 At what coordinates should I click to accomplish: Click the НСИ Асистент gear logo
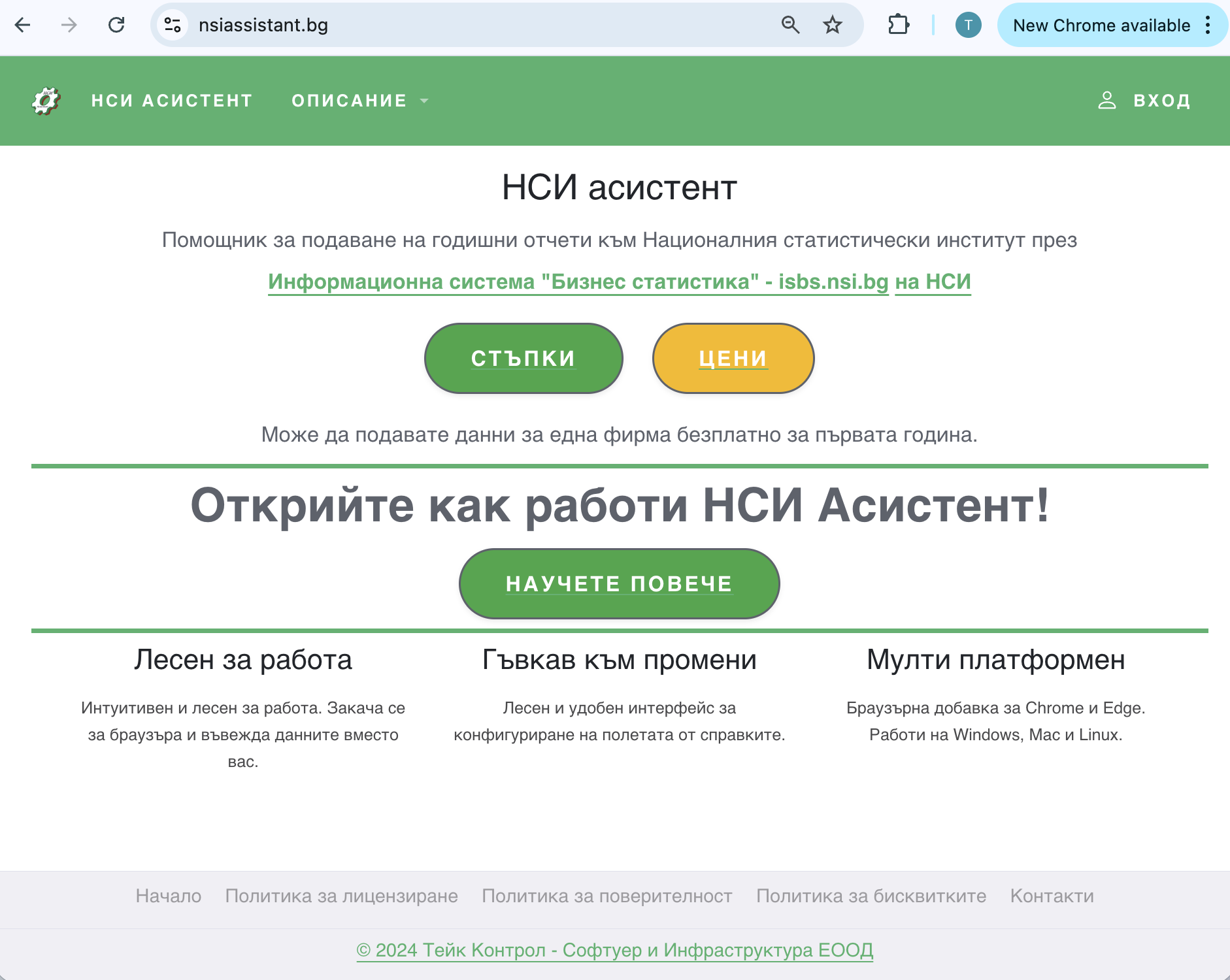(45, 100)
